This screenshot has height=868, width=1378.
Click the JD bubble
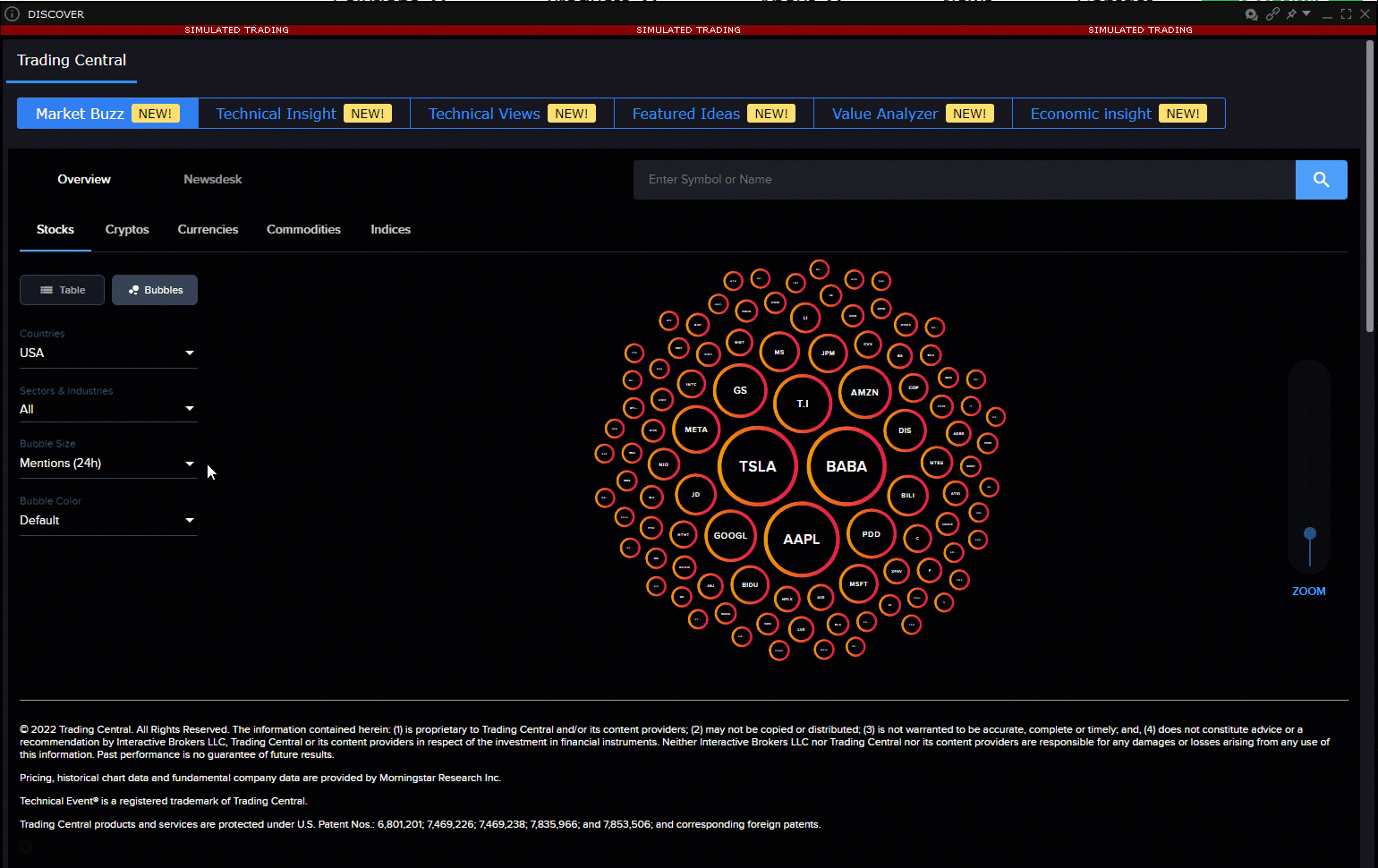click(x=695, y=494)
